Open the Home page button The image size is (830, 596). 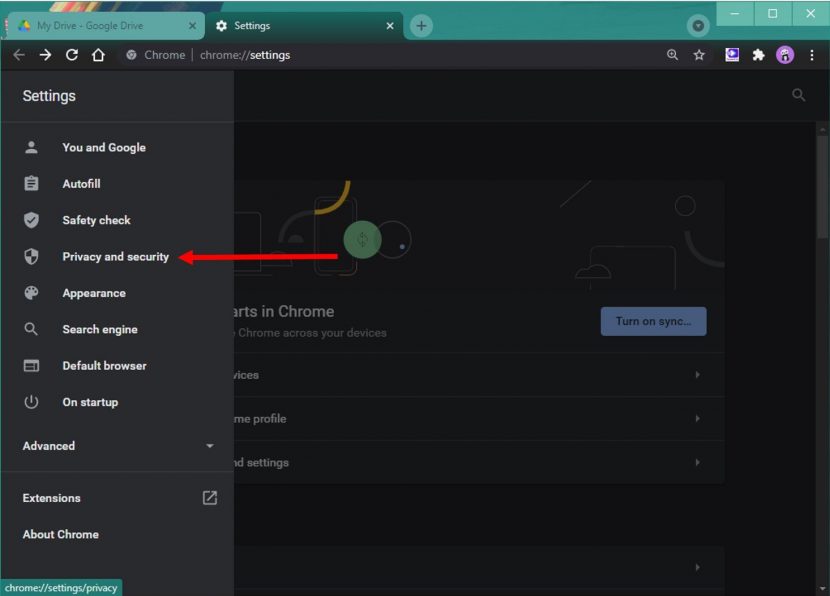pos(98,55)
